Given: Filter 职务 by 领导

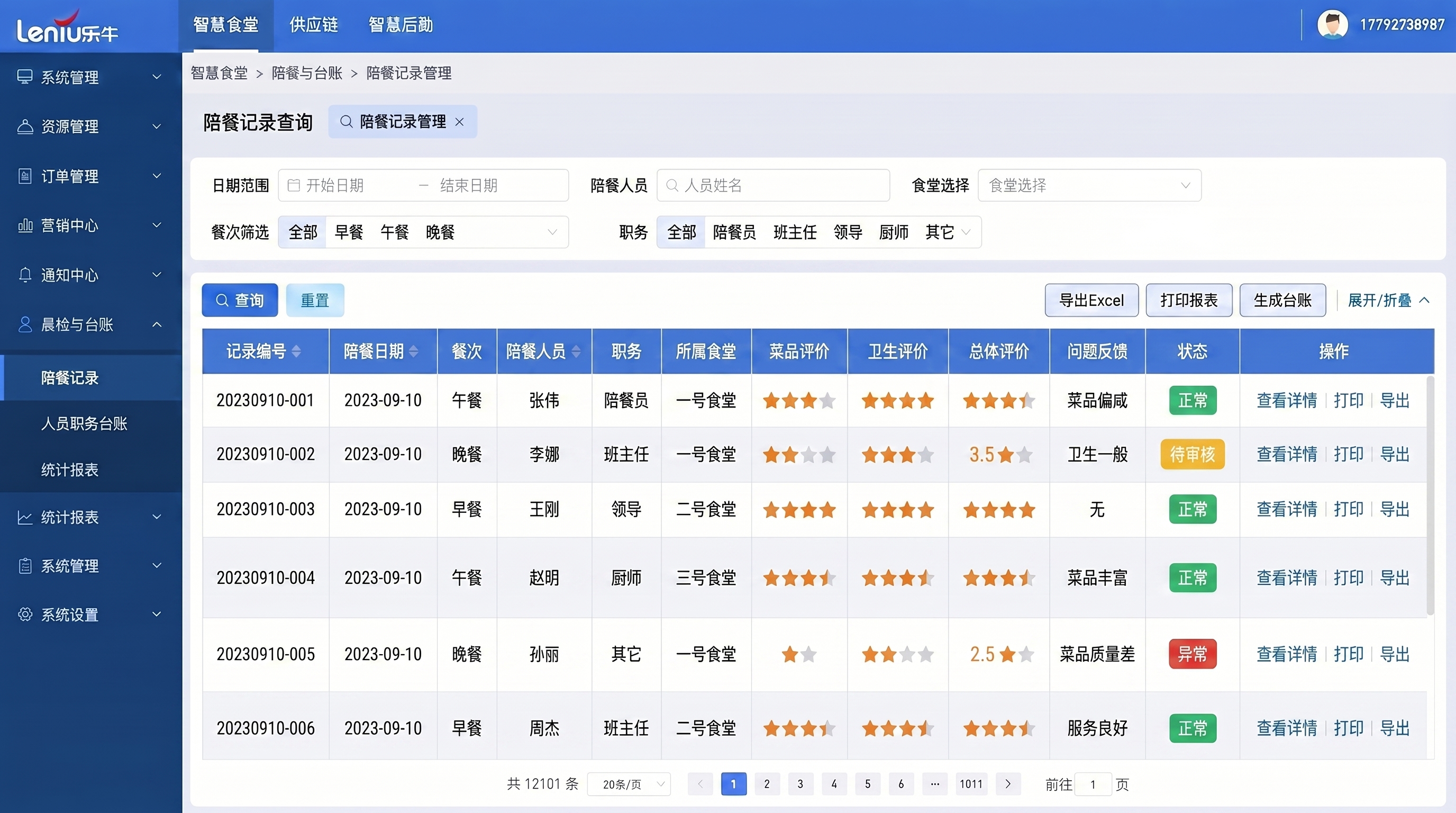Looking at the screenshot, I should [x=848, y=232].
